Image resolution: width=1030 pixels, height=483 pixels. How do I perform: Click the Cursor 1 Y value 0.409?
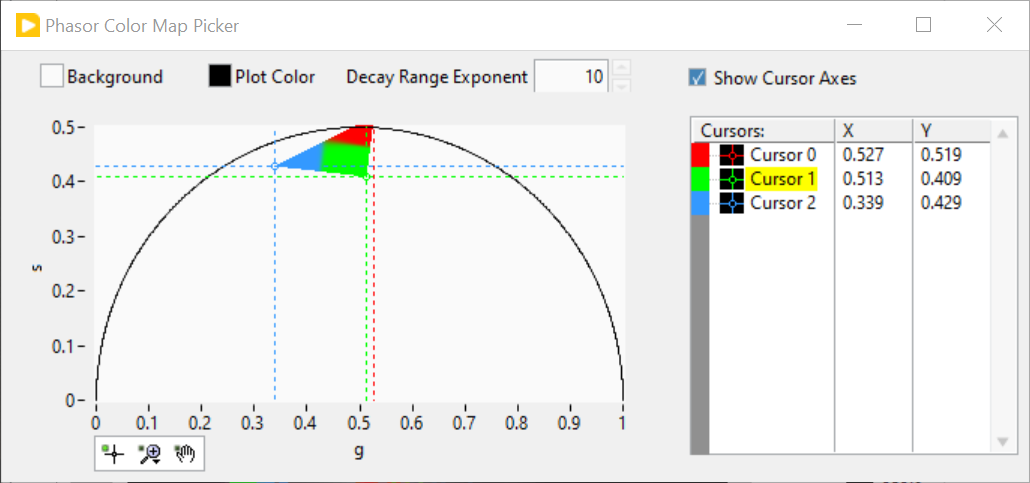pyautogui.click(x=941, y=179)
